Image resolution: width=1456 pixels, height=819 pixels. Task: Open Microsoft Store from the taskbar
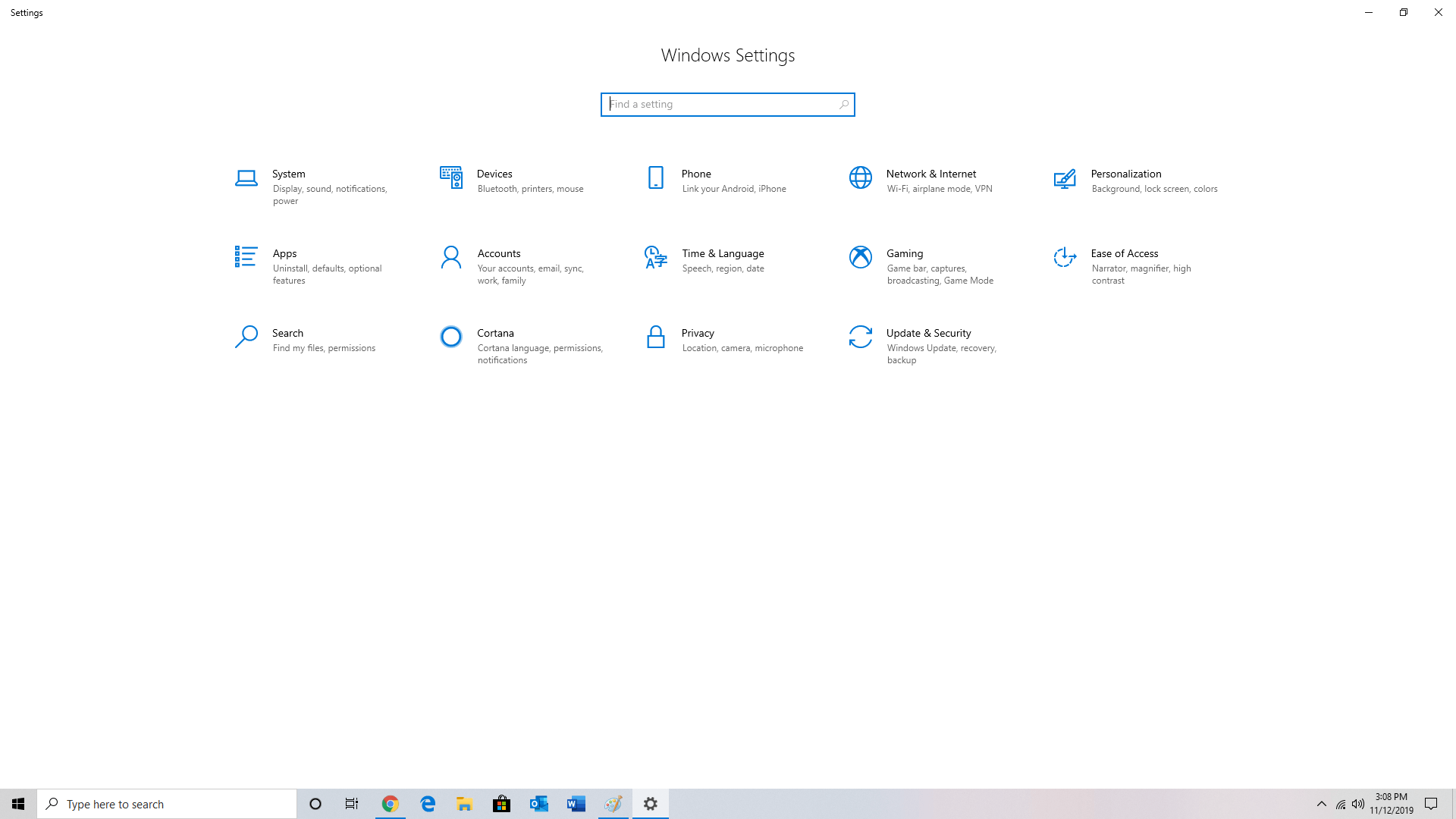[x=501, y=804]
